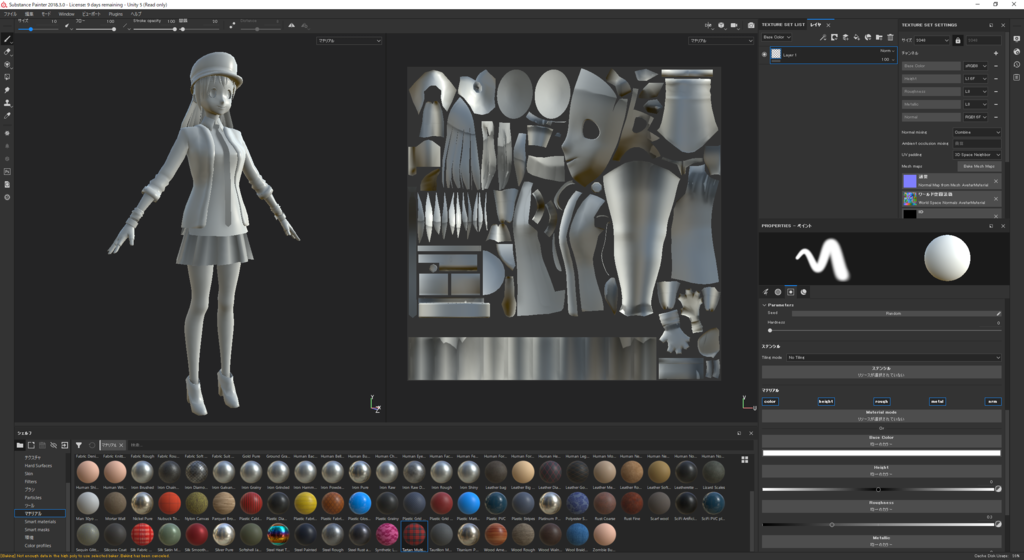Open the texture size dropdown

click(x=932, y=40)
